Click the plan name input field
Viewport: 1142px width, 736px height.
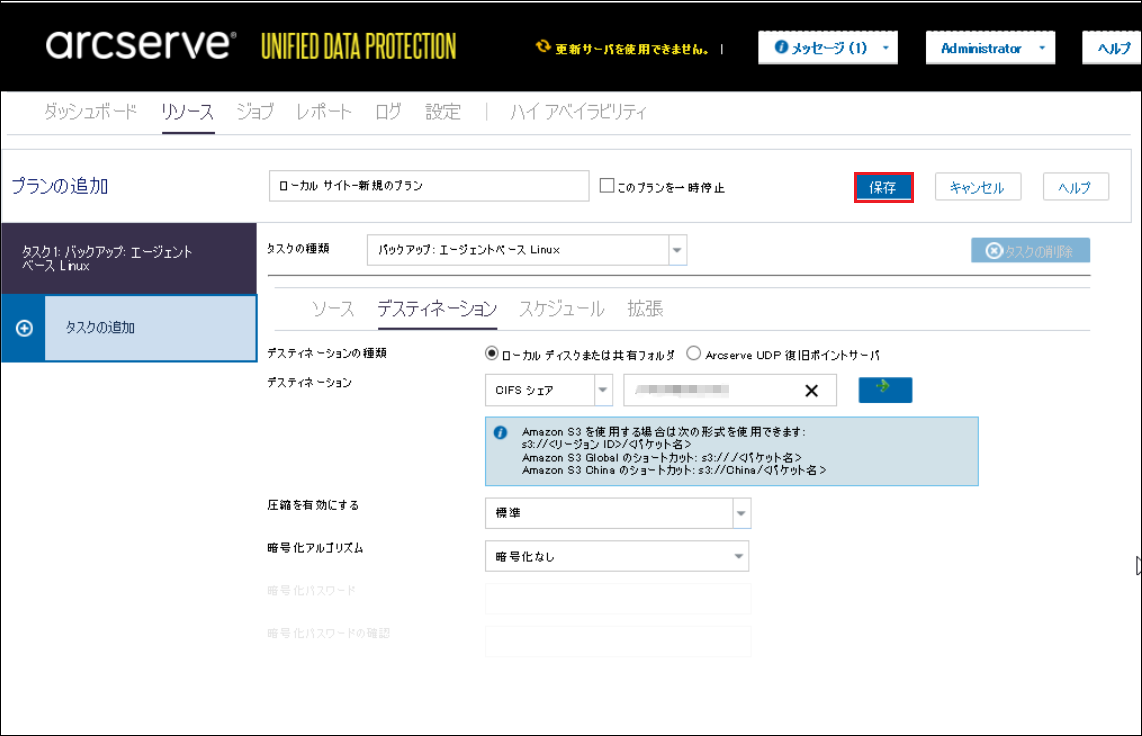point(429,186)
